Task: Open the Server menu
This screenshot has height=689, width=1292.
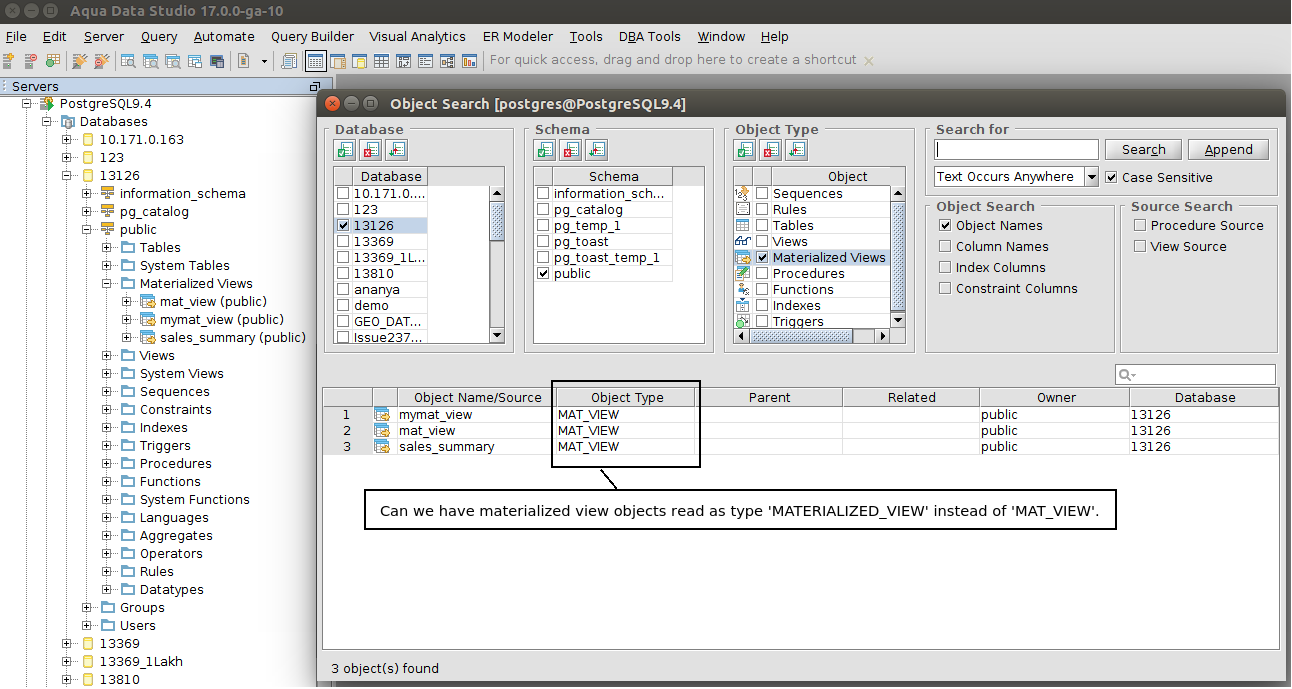Action: point(104,36)
